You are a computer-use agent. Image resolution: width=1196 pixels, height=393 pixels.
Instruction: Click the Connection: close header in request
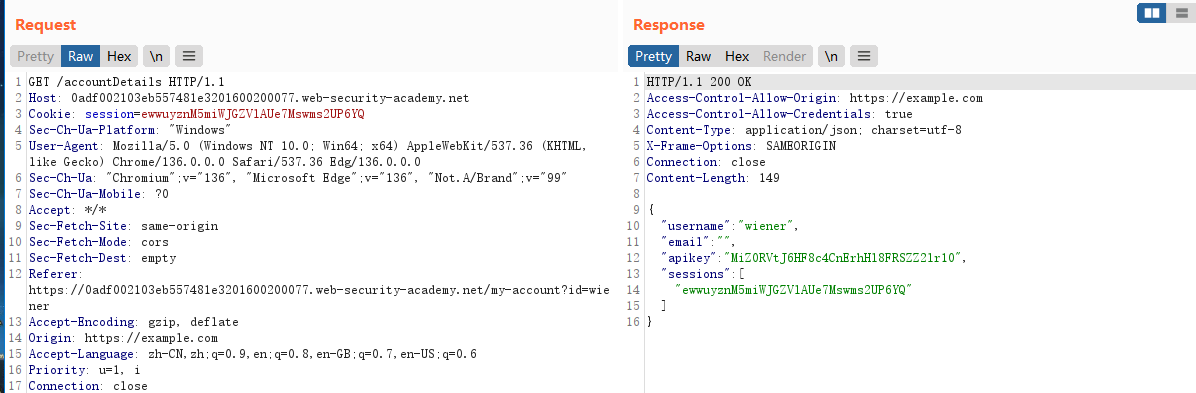pos(88,386)
